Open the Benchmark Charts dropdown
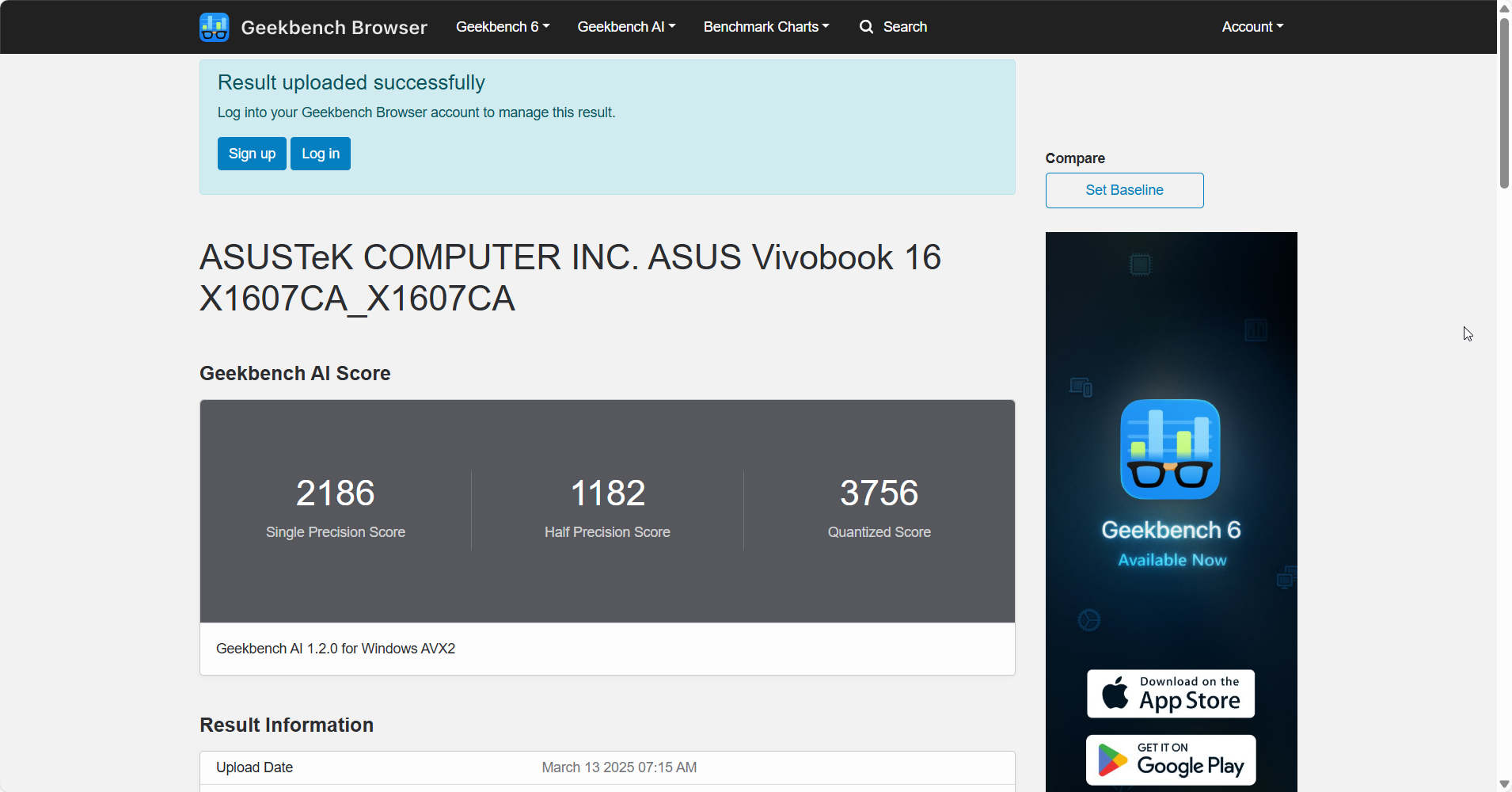 click(x=766, y=27)
